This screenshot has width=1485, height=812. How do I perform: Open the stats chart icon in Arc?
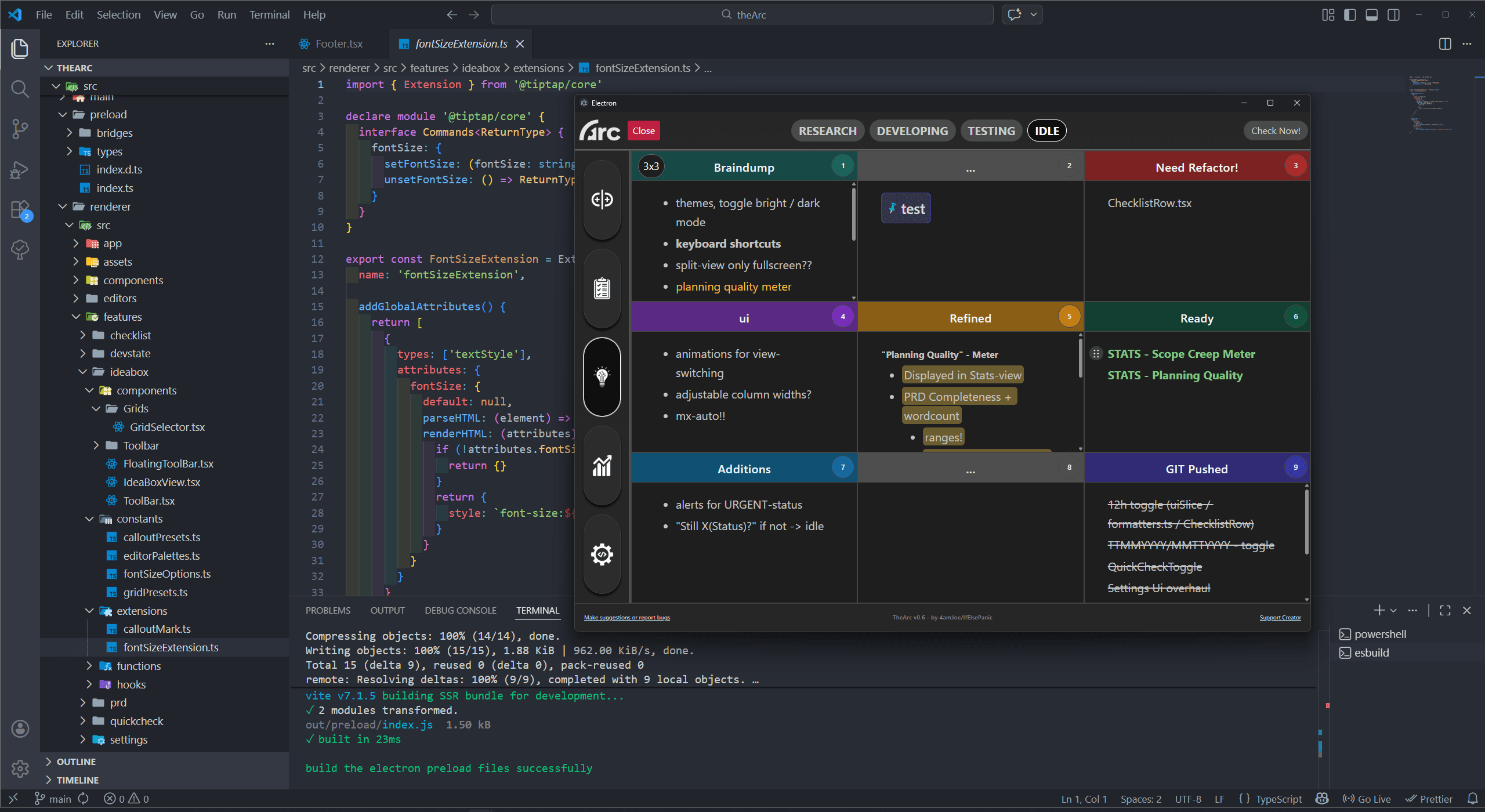point(602,466)
